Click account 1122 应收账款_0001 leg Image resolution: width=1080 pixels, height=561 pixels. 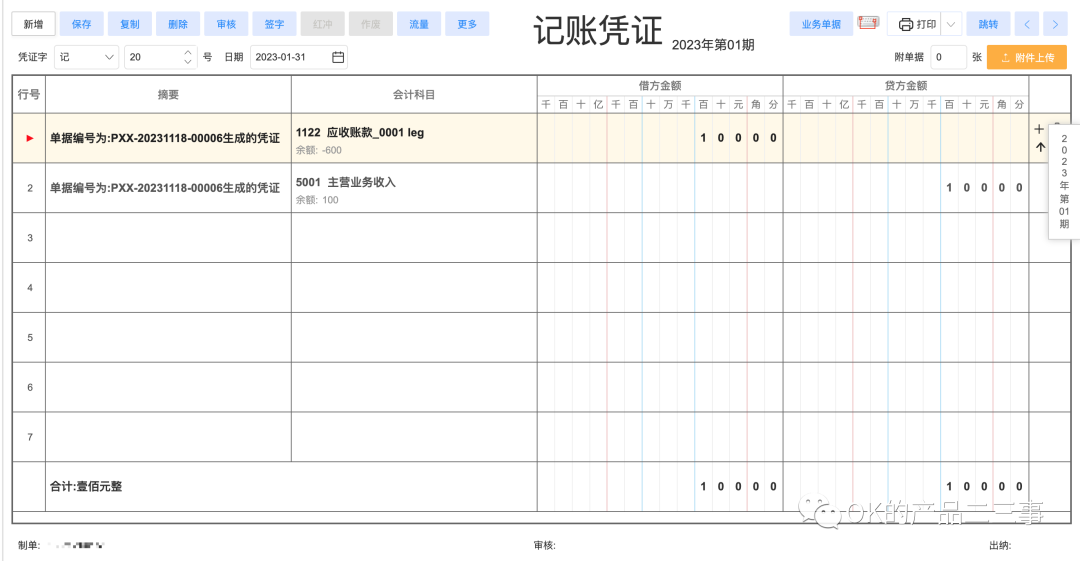click(x=360, y=132)
